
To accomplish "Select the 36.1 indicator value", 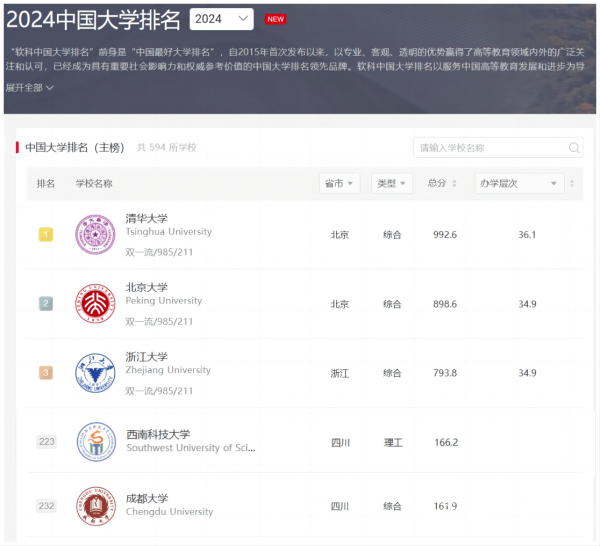I will pyautogui.click(x=527, y=235).
